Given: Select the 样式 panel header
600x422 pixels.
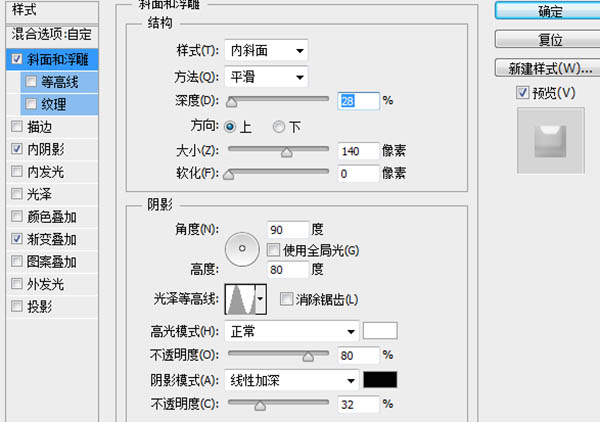Looking at the screenshot, I should [52, 11].
